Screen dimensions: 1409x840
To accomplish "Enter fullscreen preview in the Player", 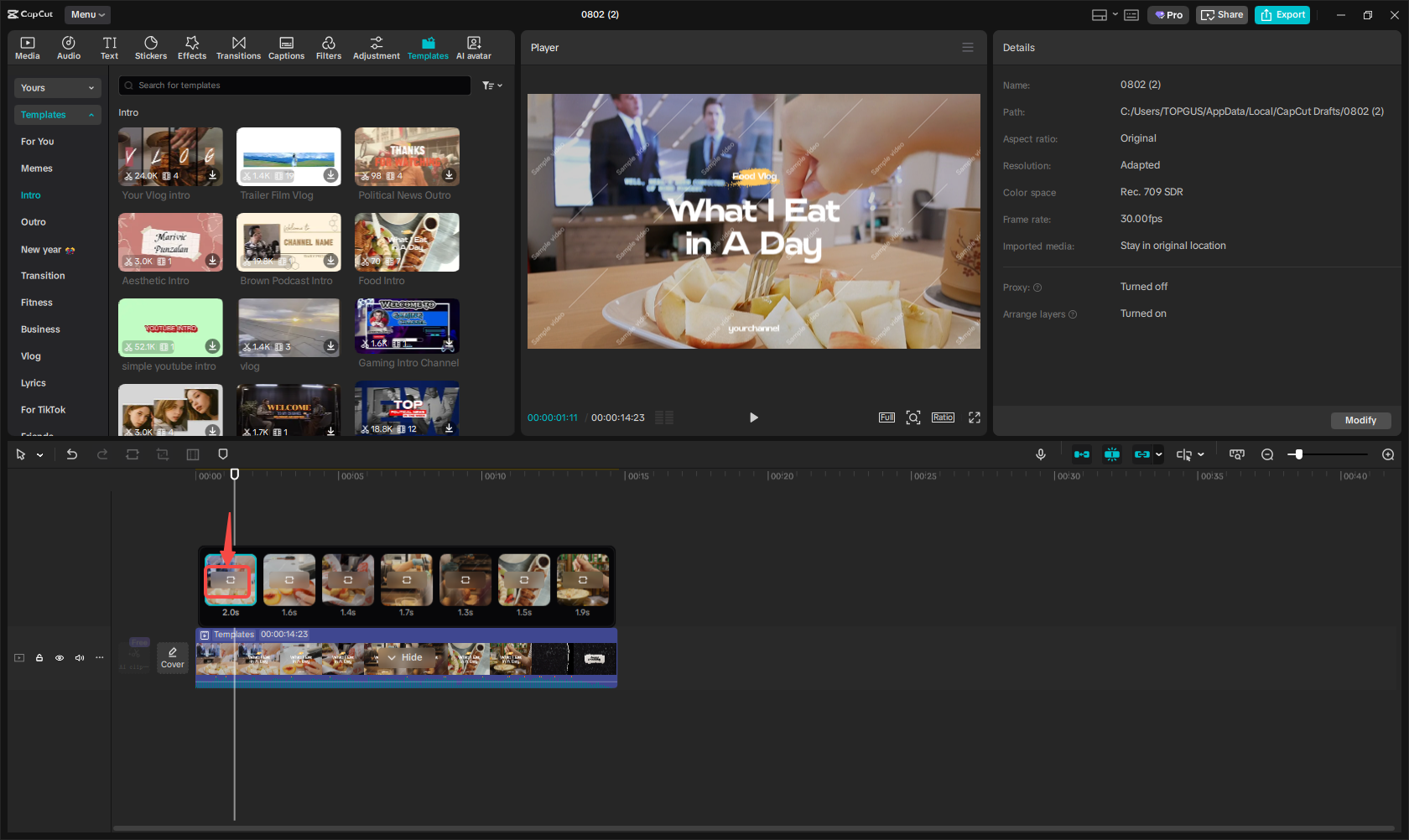I will [974, 417].
